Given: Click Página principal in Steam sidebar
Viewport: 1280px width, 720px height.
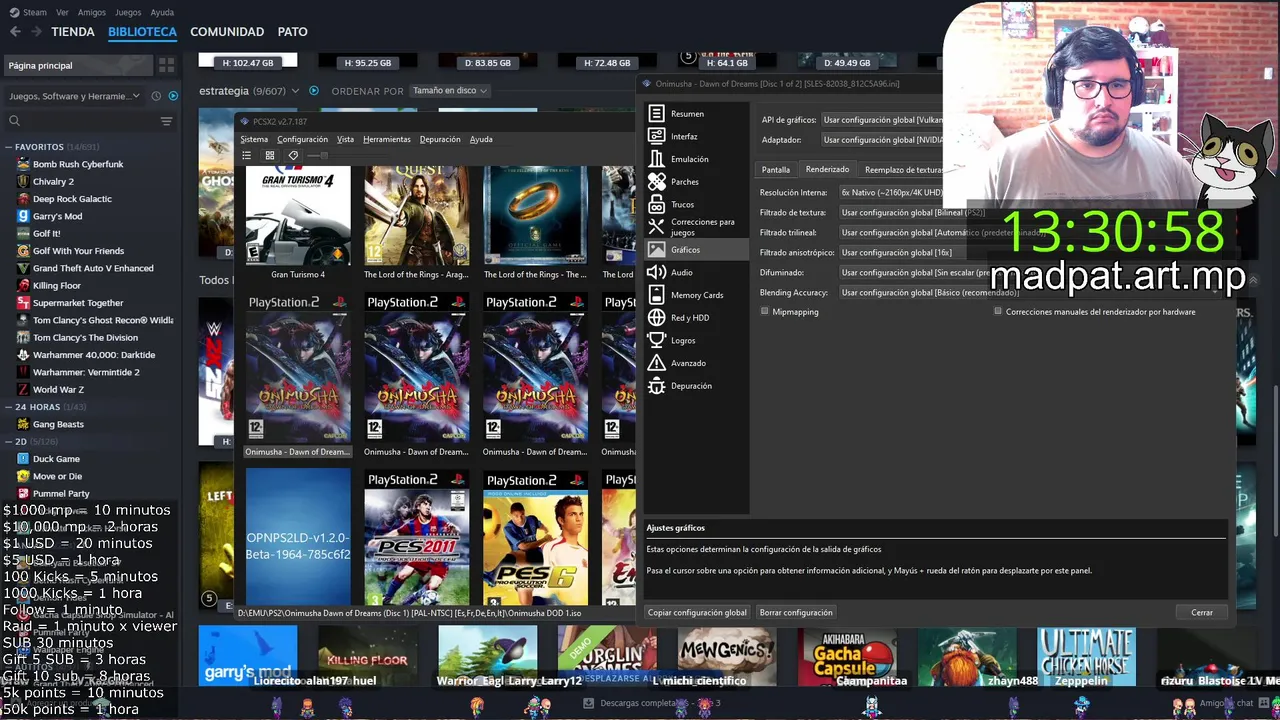Looking at the screenshot, I should pos(78,65).
